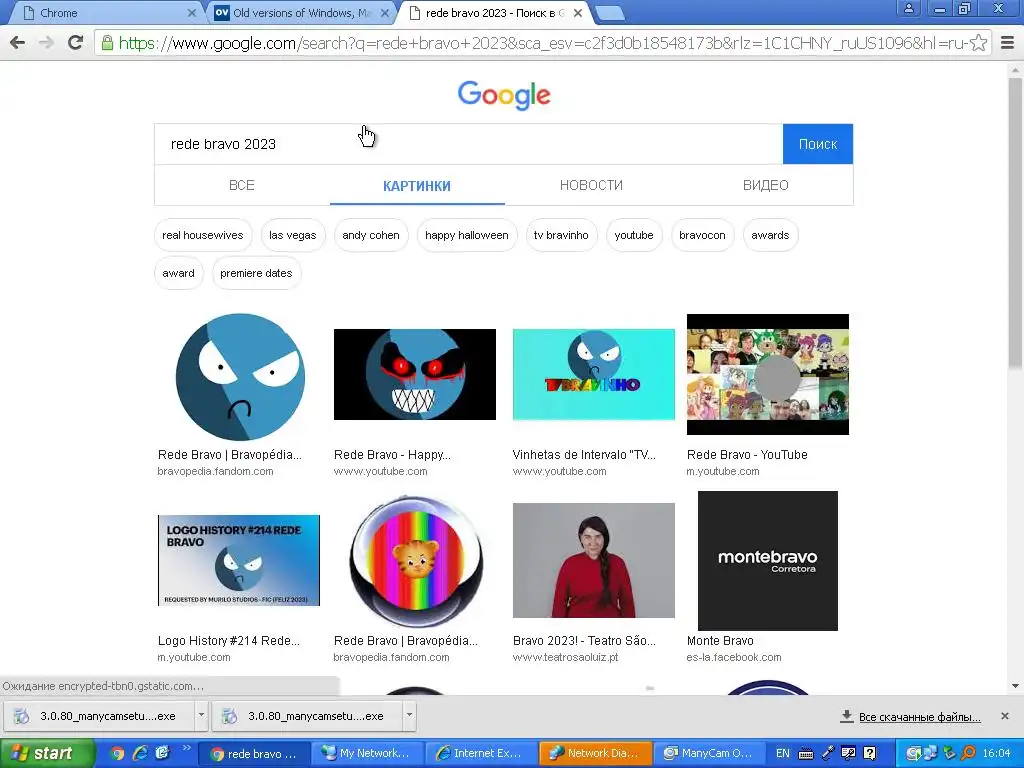Image resolution: width=1024 pixels, height=768 pixels.
Task: Close the 'rede bravo 2023' tab
Action: coord(578,13)
